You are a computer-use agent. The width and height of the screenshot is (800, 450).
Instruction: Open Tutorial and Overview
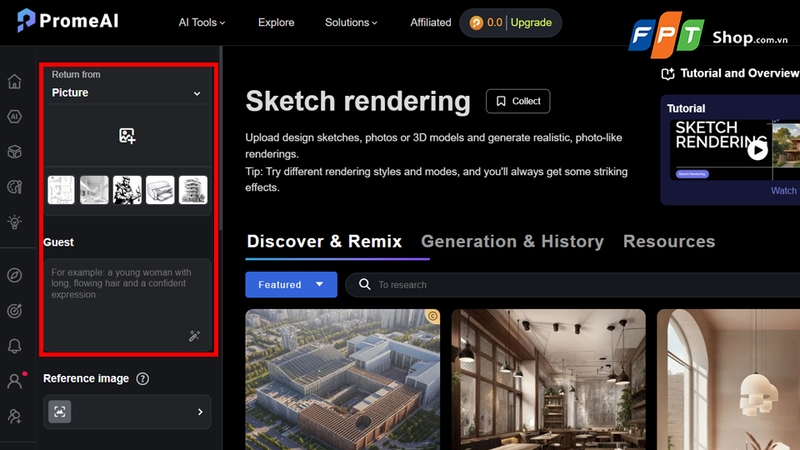click(x=740, y=73)
